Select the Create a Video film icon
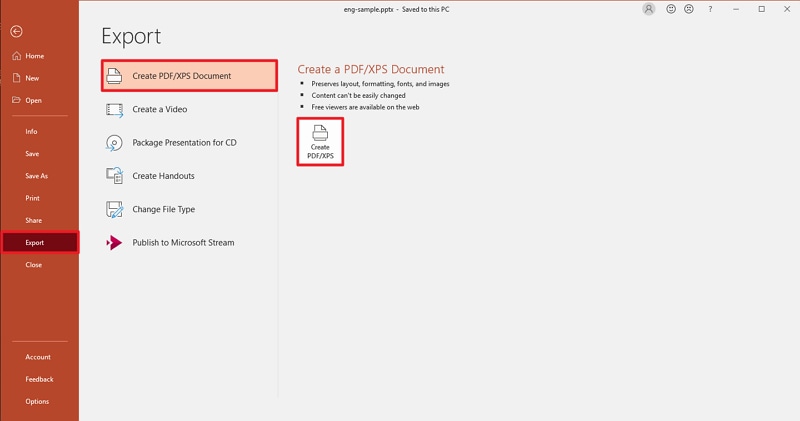 (x=114, y=110)
